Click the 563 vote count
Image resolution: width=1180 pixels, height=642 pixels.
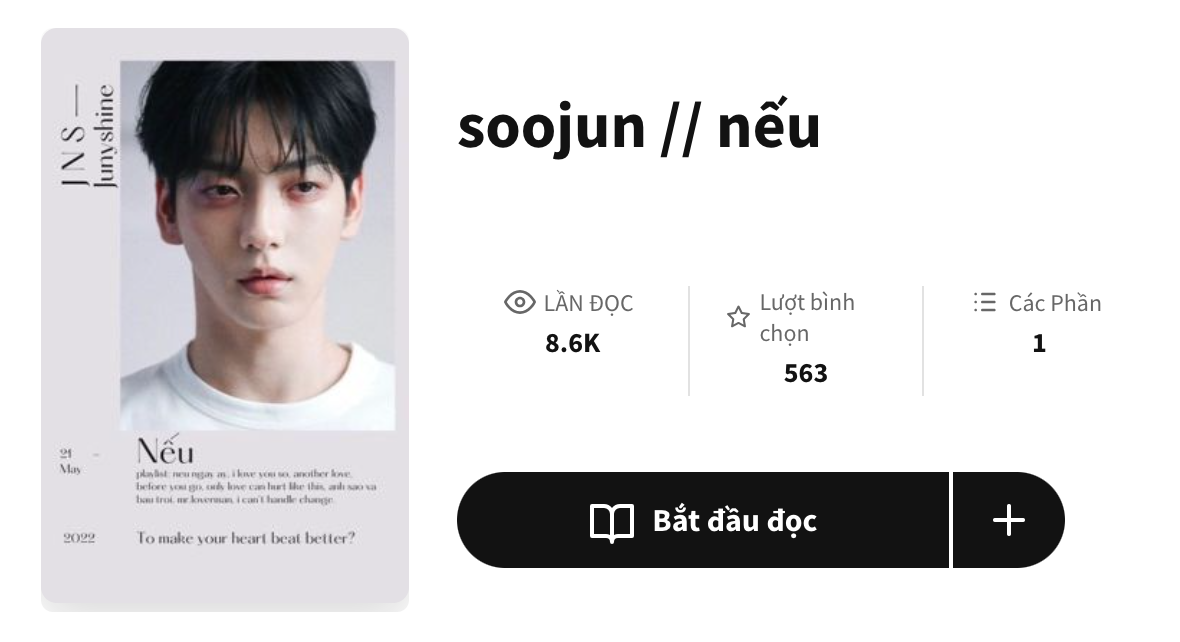click(x=805, y=373)
